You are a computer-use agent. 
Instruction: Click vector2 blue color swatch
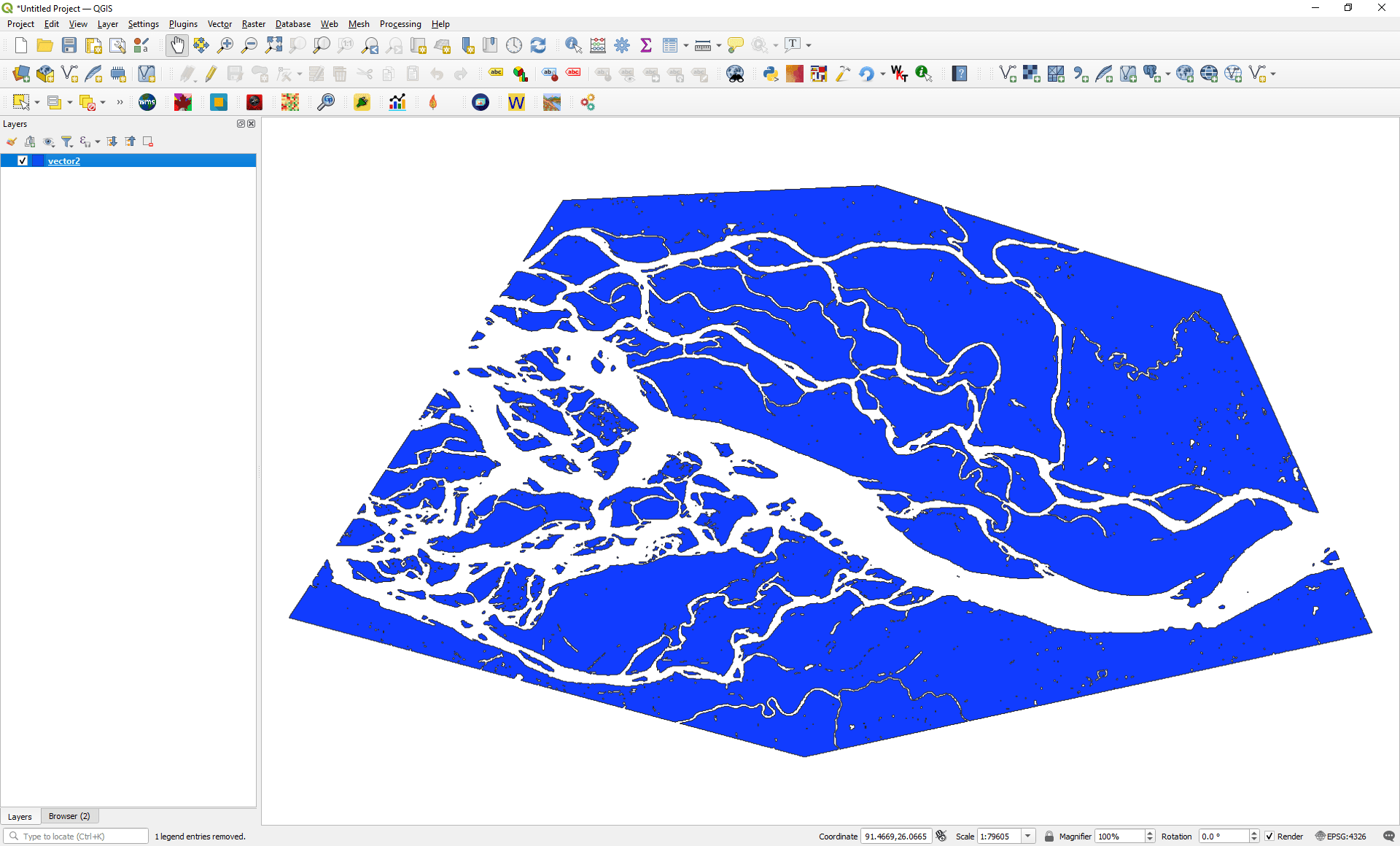38,160
